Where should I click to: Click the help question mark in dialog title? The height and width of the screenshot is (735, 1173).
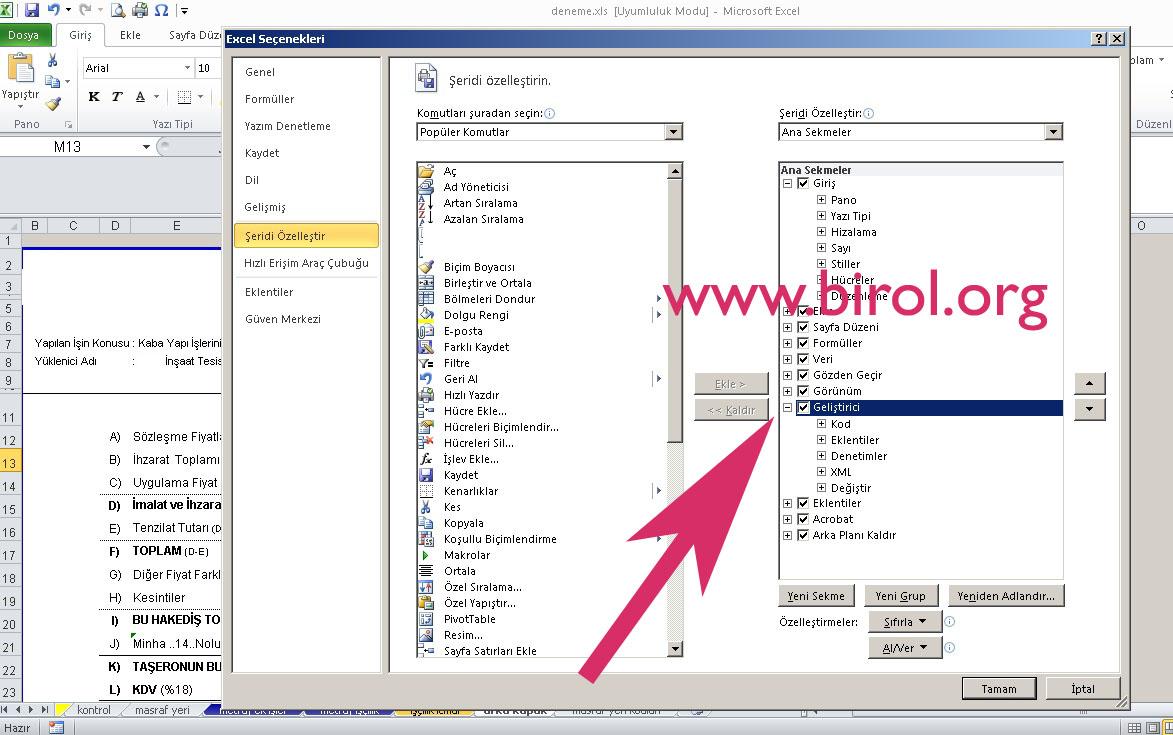click(1099, 39)
